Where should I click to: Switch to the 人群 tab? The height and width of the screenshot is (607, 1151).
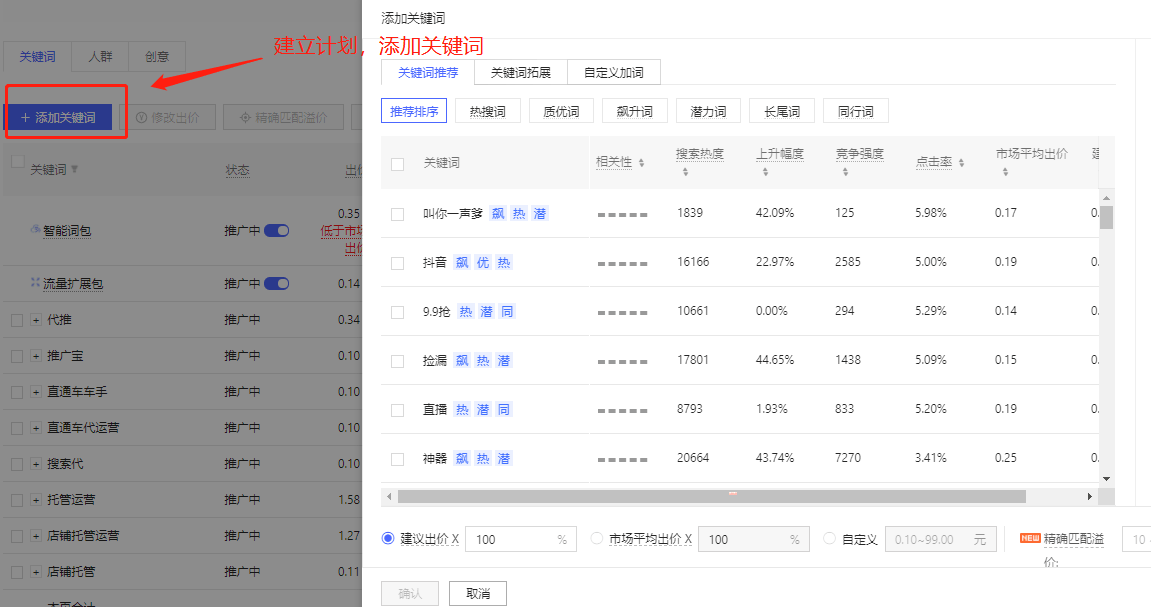point(100,57)
